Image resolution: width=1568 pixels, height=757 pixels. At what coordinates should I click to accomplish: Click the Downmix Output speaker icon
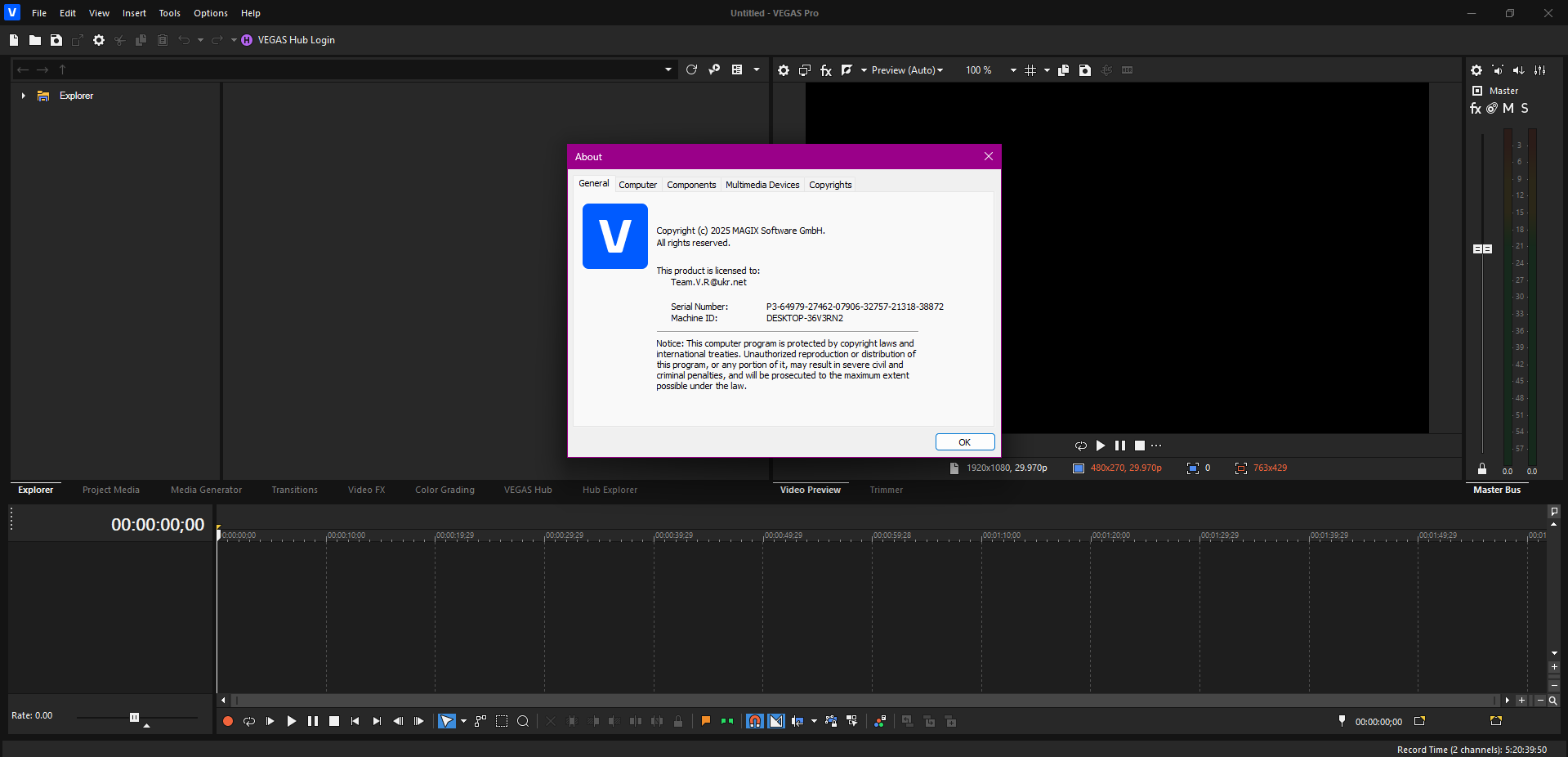click(1498, 70)
